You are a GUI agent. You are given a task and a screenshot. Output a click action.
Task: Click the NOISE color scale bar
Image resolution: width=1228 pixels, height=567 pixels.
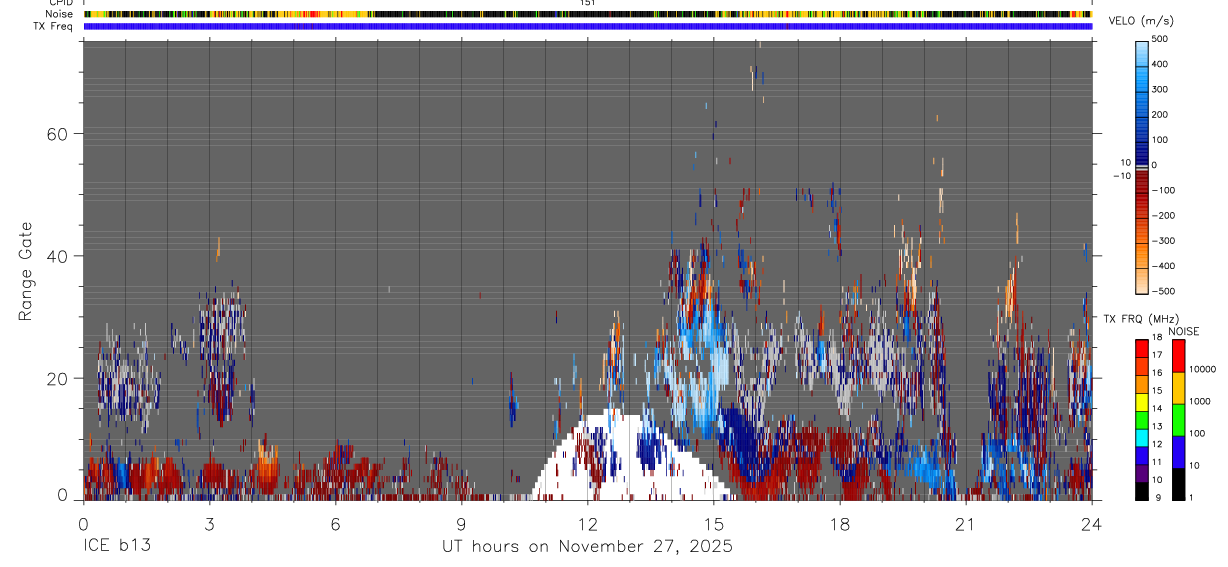coord(1178,420)
